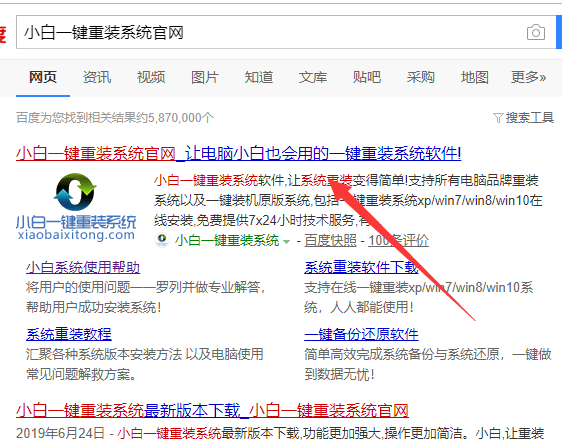Open the 百度快照 cached link
This screenshot has height=445, width=562.
coord(330,240)
